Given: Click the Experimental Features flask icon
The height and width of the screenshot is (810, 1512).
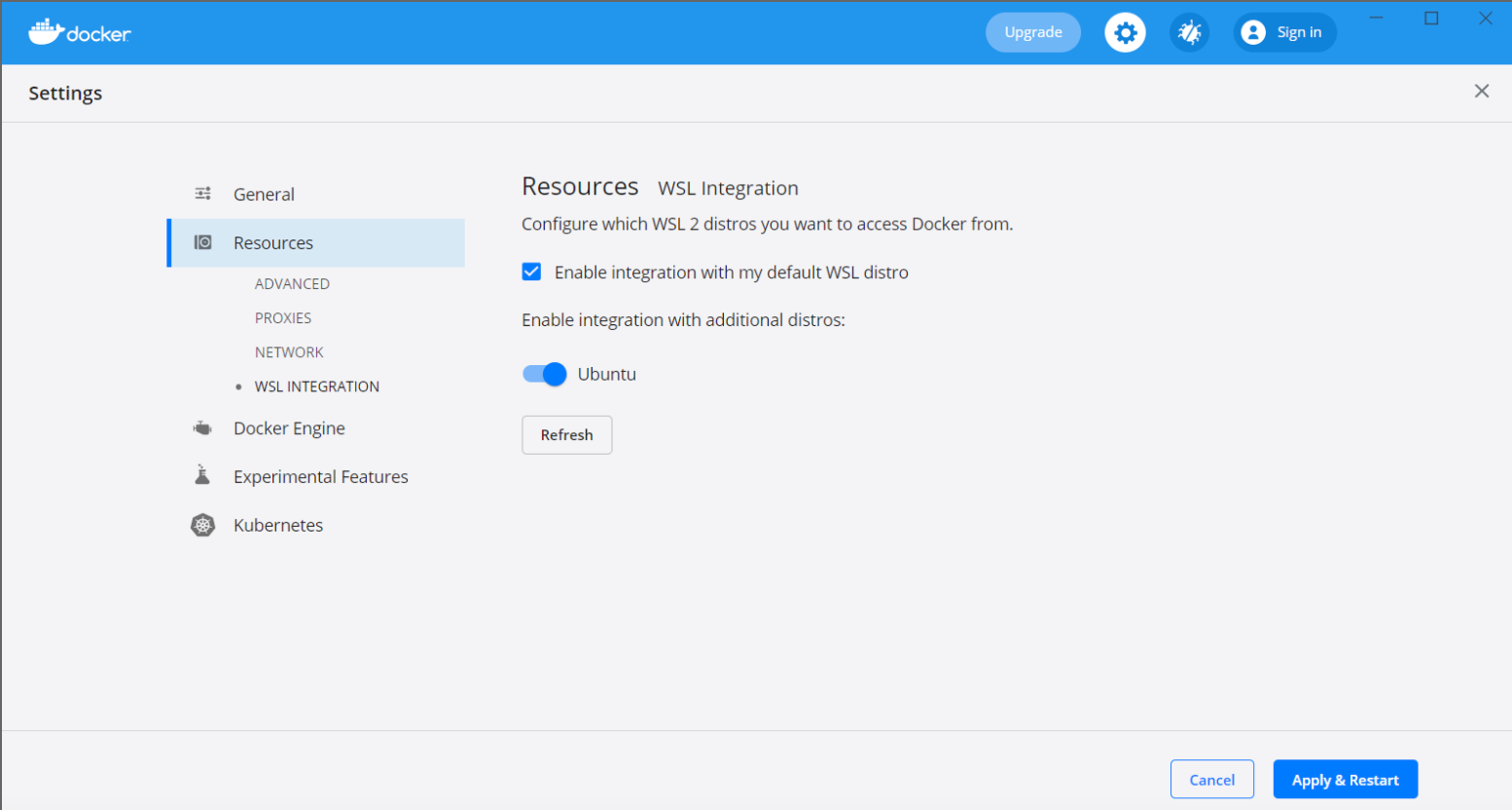Looking at the screenshot, I should [202, 476].
